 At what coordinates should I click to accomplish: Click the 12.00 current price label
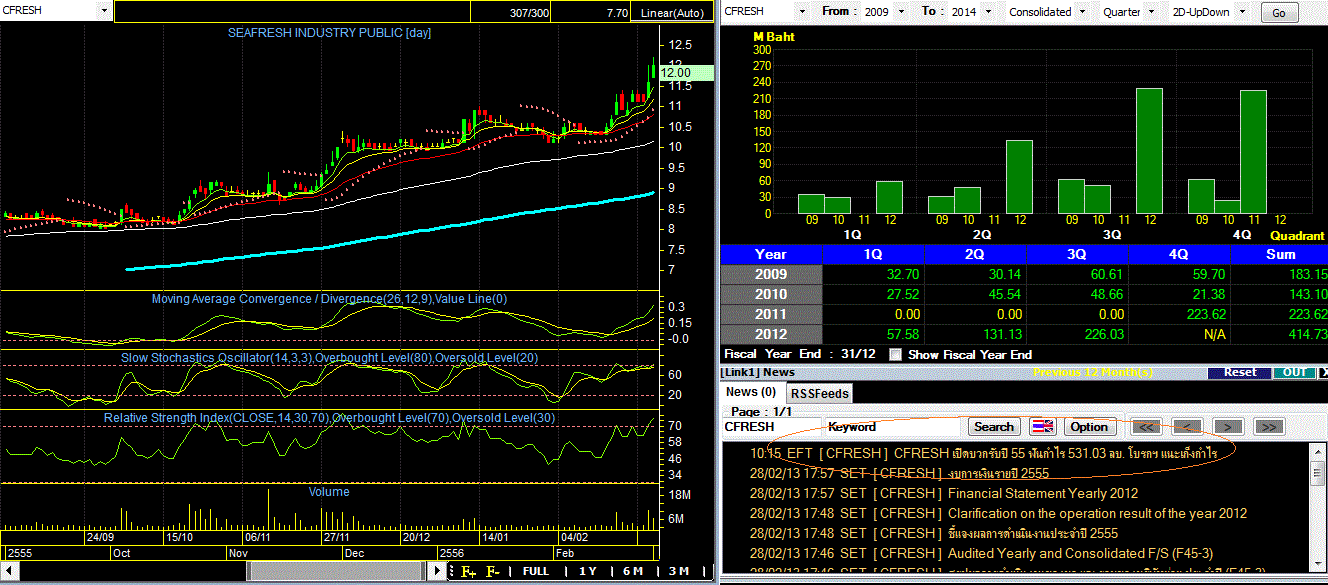(x=684, y=72)
